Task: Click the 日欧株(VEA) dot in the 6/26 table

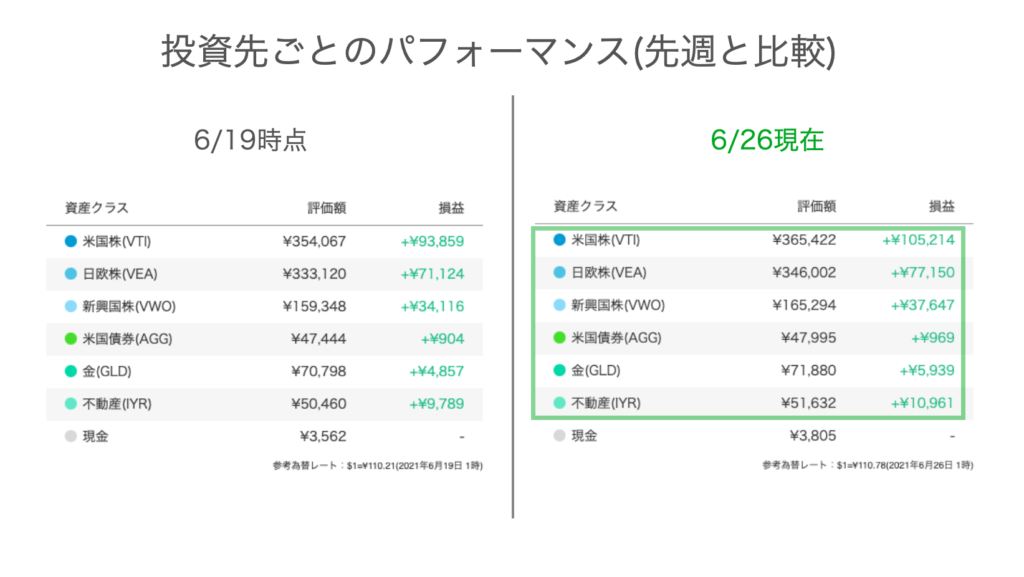Action: coord(559,272)
